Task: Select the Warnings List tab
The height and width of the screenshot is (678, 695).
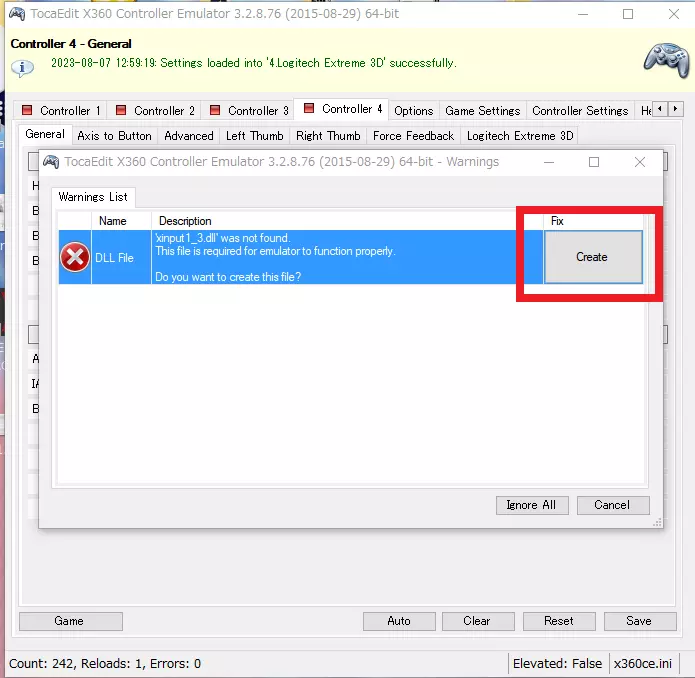Action: click(x=93, y=197)
